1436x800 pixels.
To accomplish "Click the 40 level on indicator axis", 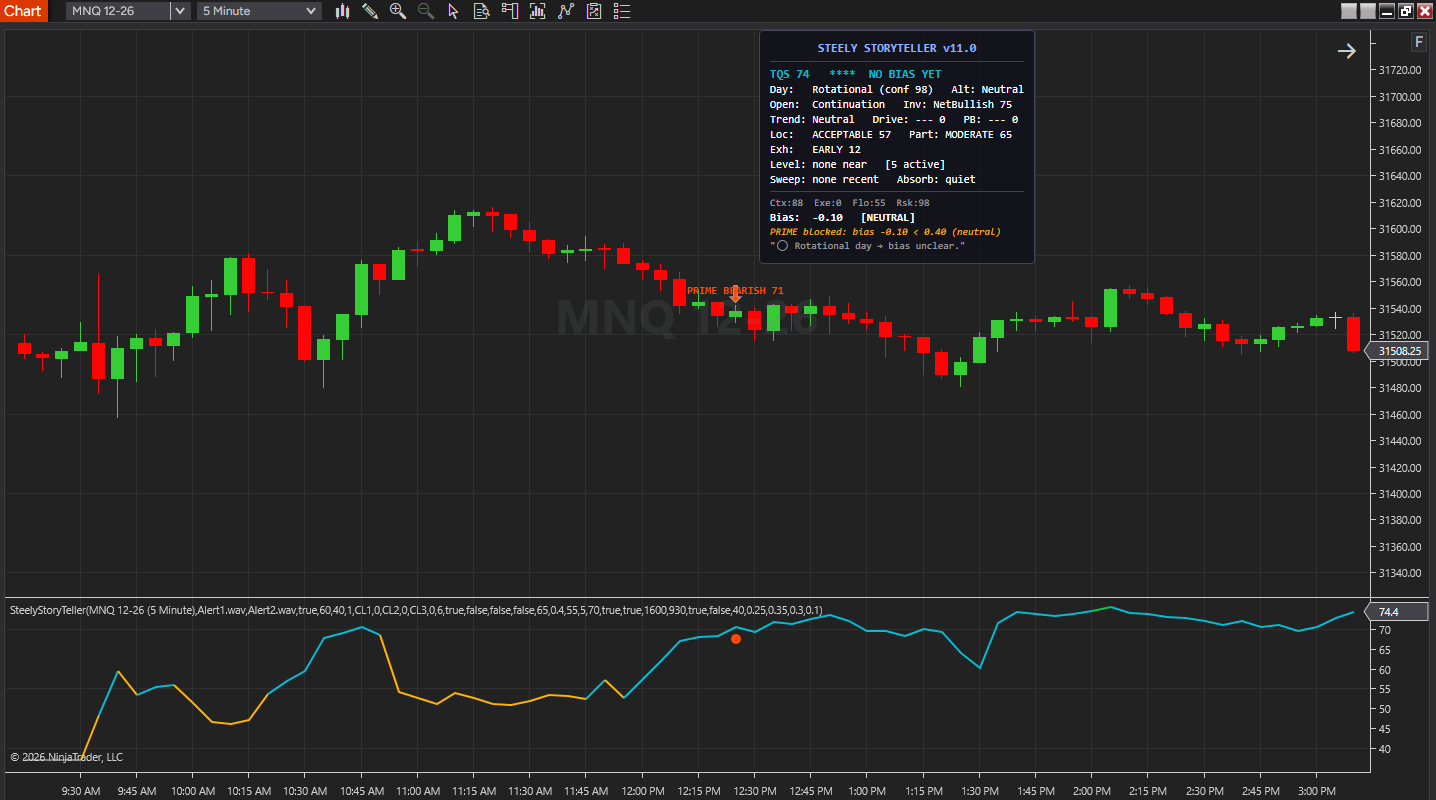I will (x=1385, y=749).
